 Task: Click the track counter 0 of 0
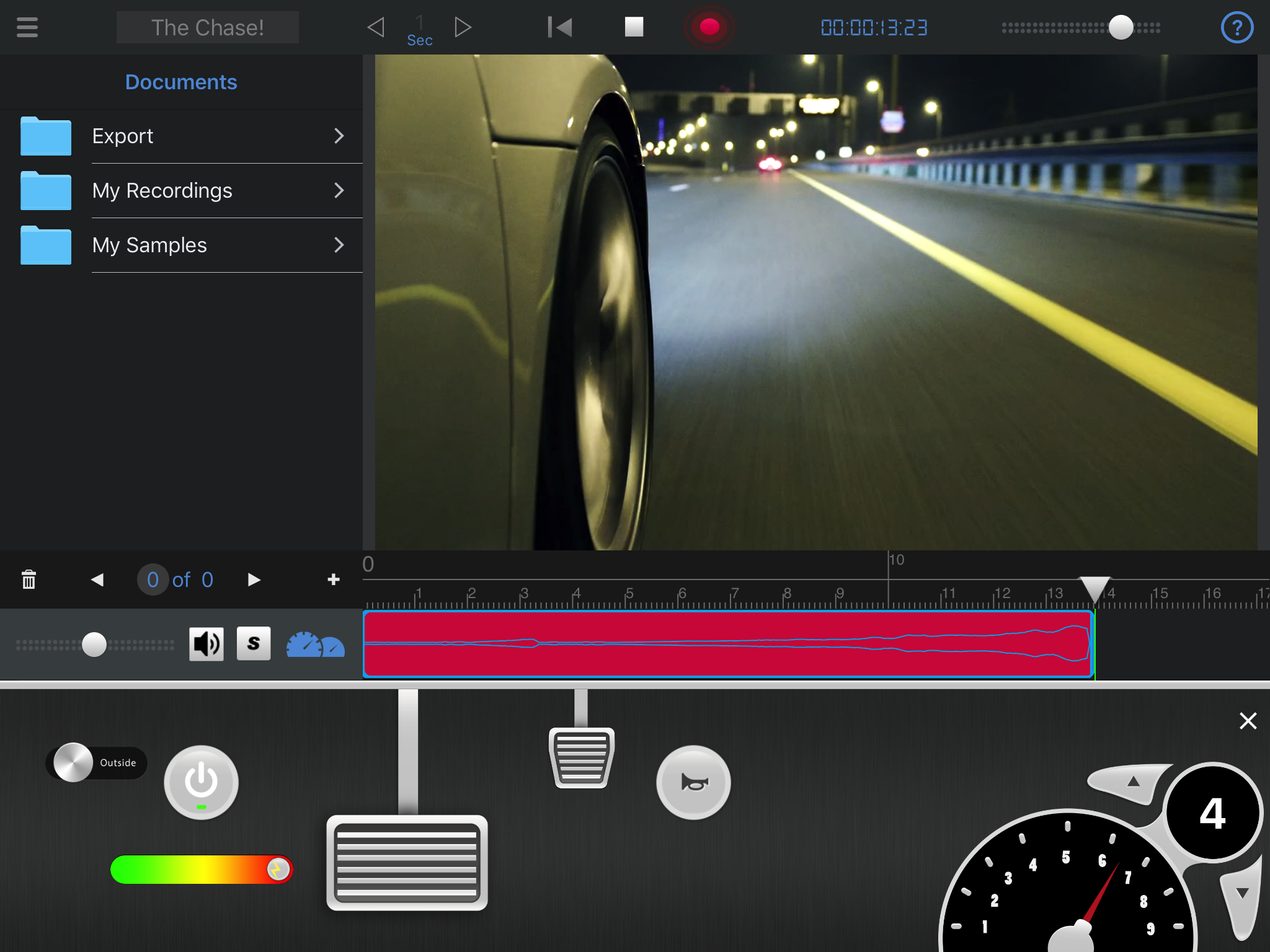click(176, 580)
